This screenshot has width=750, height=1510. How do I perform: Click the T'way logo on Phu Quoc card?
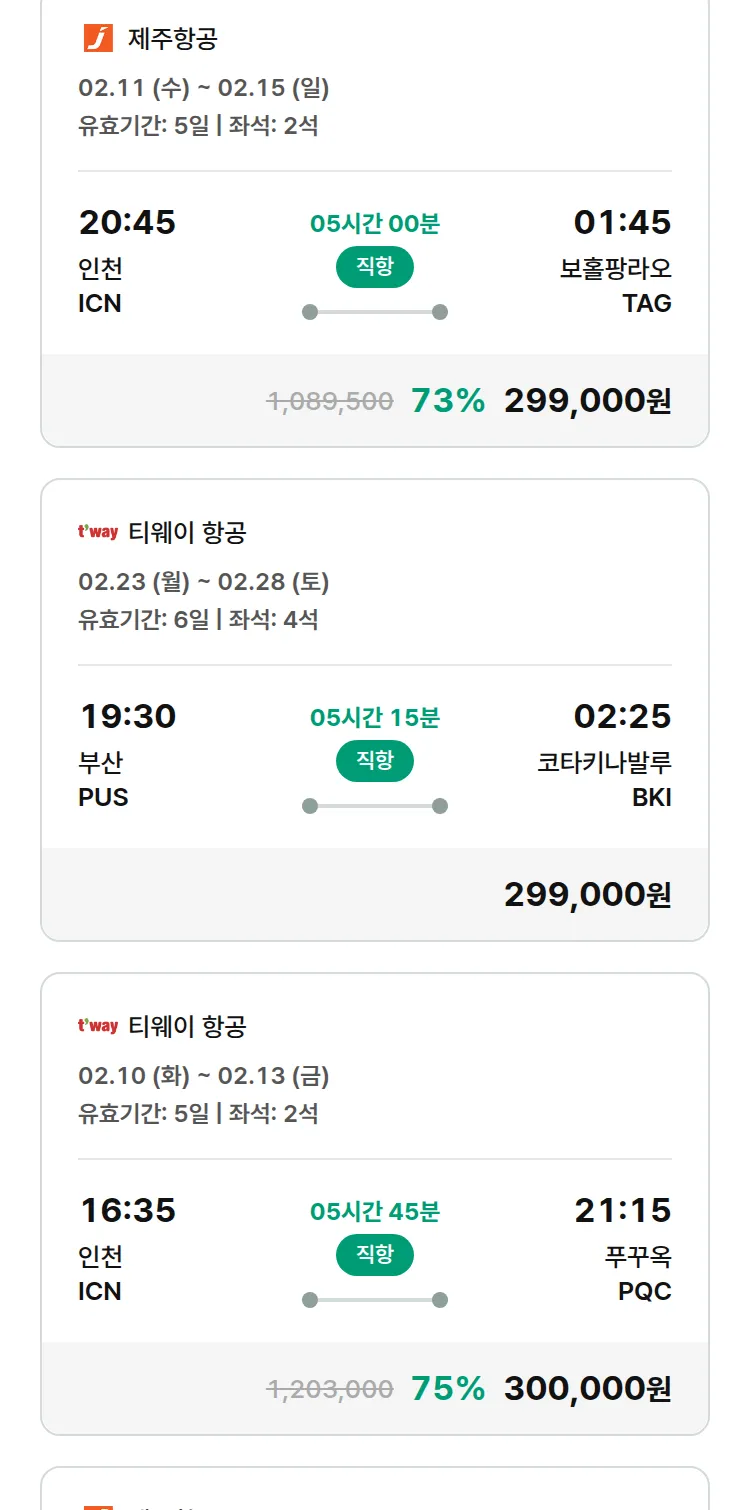tap(98, 1026)
